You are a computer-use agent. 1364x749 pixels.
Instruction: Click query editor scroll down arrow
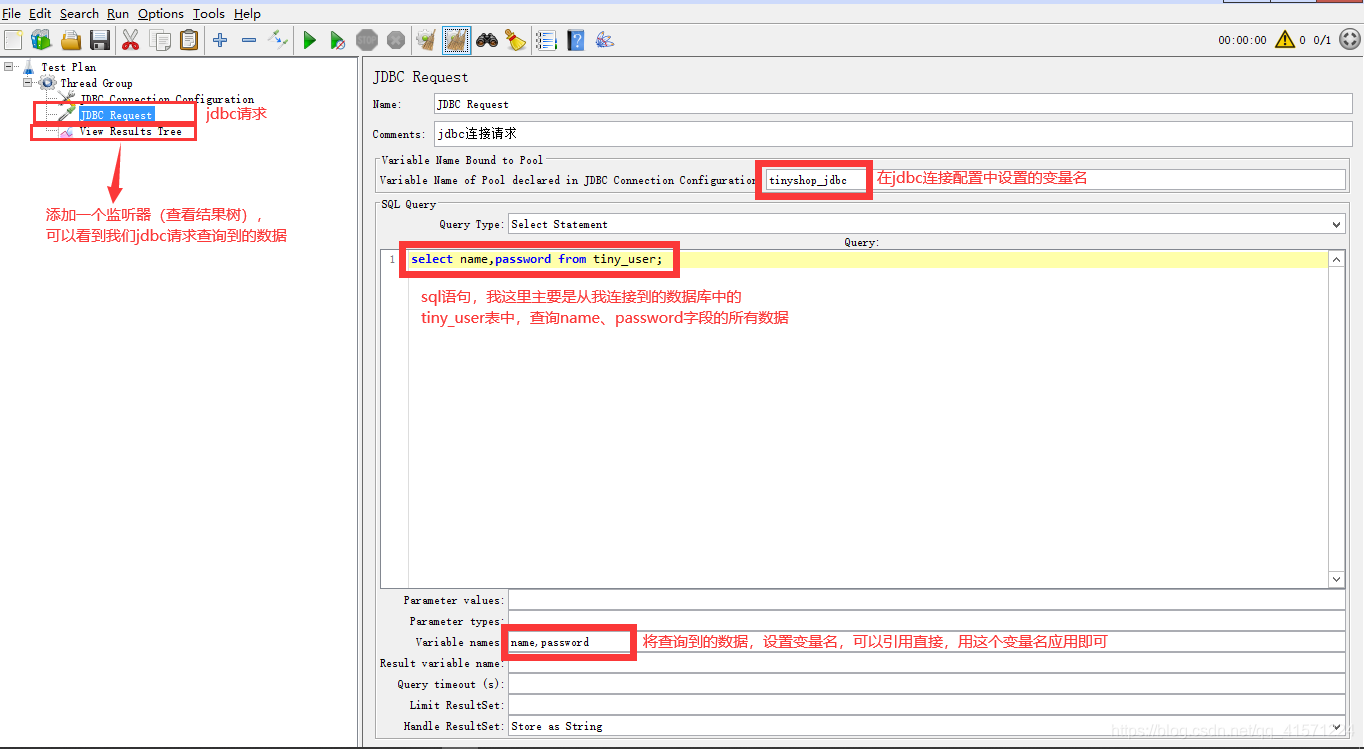coord(1337,579)
